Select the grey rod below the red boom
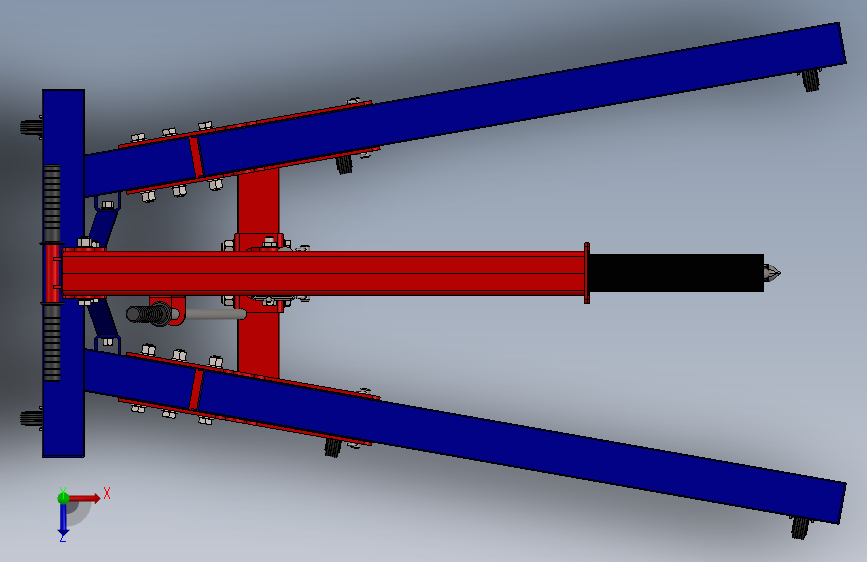The width and height of the screenshot is (867, 562). (x=216, y=314)
